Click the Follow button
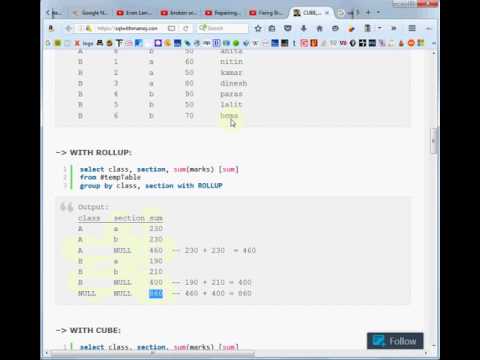 pyautogui.click(x=395, y=341)
